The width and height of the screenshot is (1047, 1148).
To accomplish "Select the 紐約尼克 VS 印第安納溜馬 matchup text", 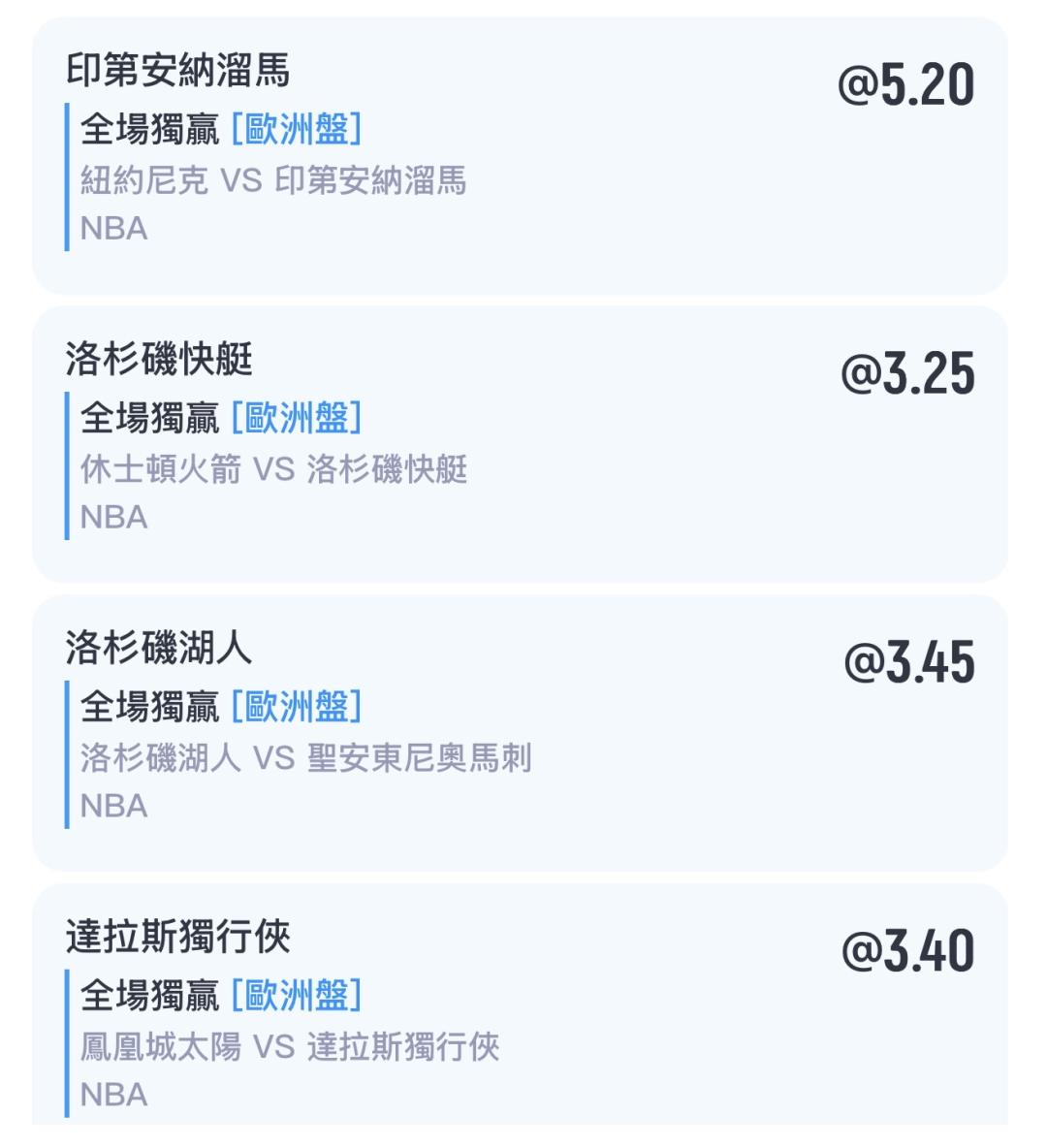I will [272, 180].
